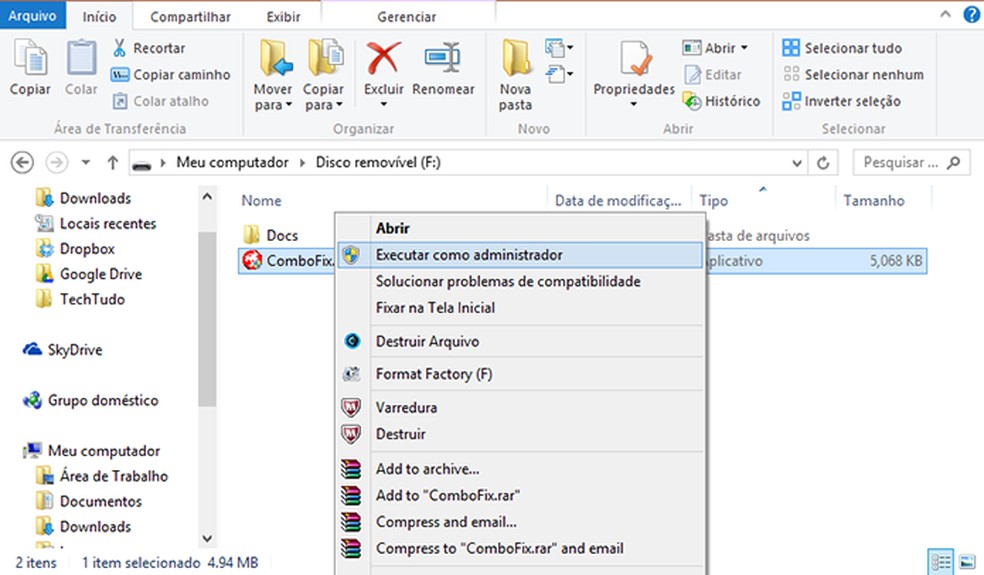Select Copiar caminho in ribbon
Image resolution: width=984 pixels, height=575 pixels.
tap(171, 75)
